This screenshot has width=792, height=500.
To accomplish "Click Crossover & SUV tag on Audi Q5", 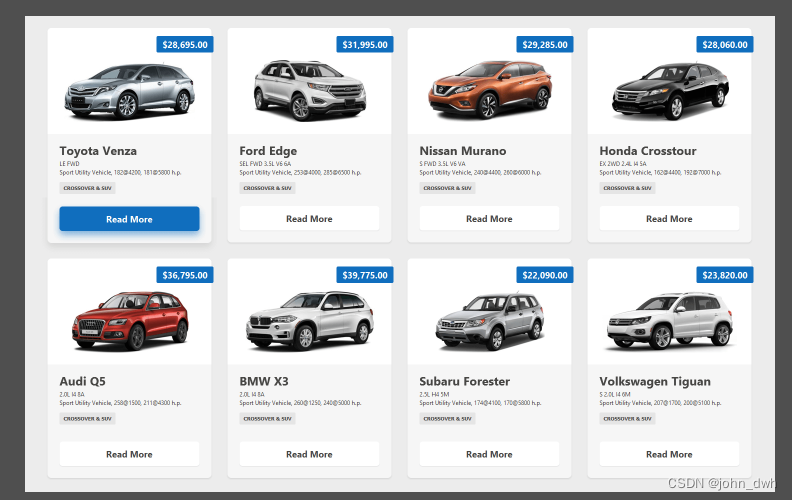I will pyautogui.click(x=87, y=419).
